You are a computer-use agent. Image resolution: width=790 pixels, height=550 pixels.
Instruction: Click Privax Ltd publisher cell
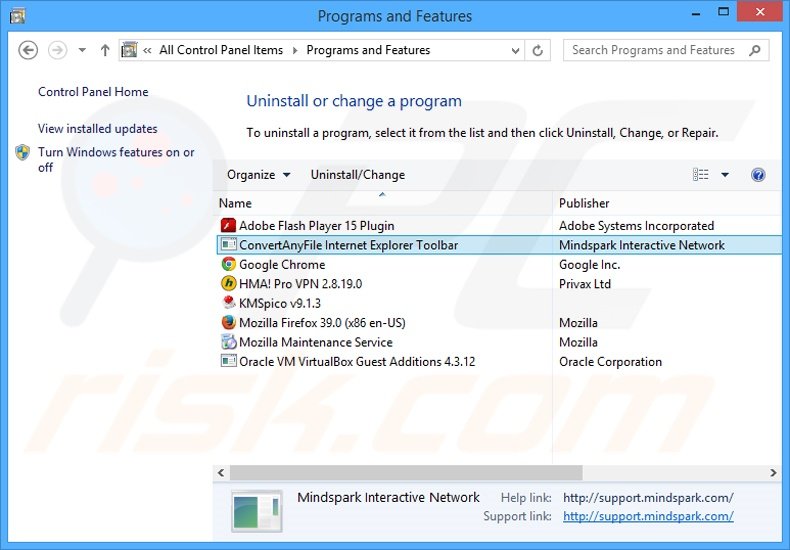[585, 284]
